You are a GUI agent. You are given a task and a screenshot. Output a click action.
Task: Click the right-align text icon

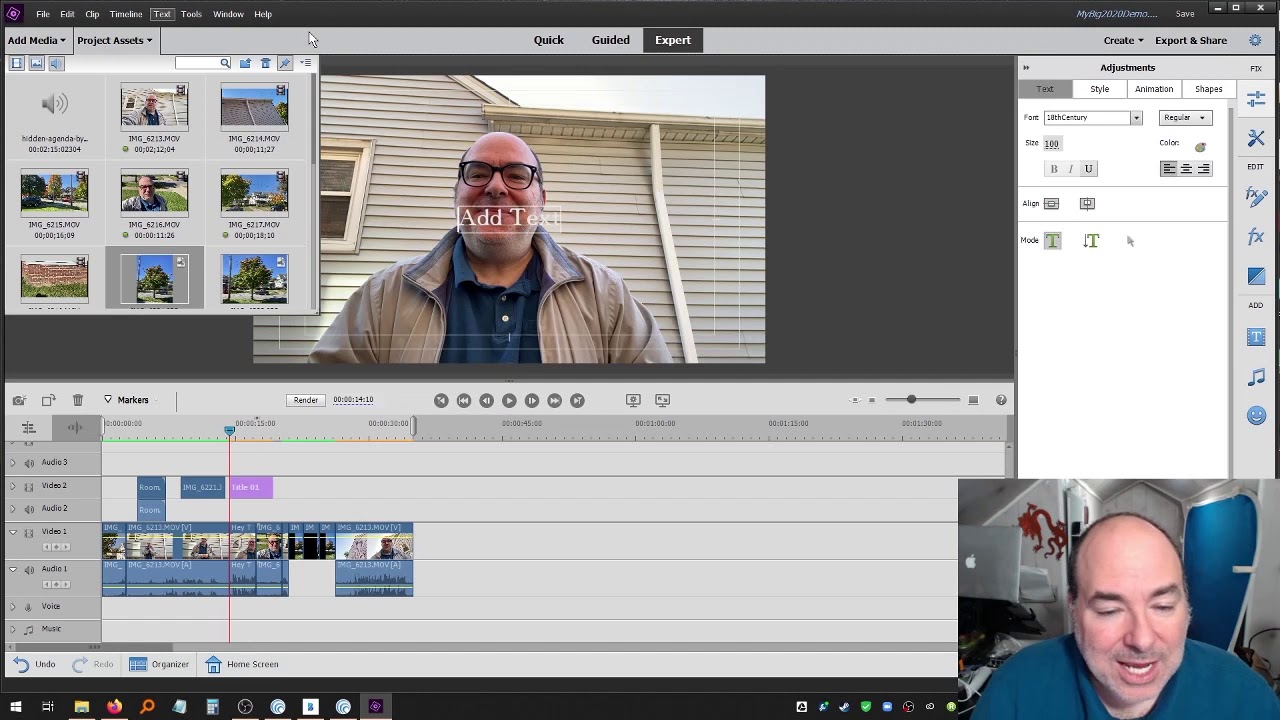[1203, 169]
